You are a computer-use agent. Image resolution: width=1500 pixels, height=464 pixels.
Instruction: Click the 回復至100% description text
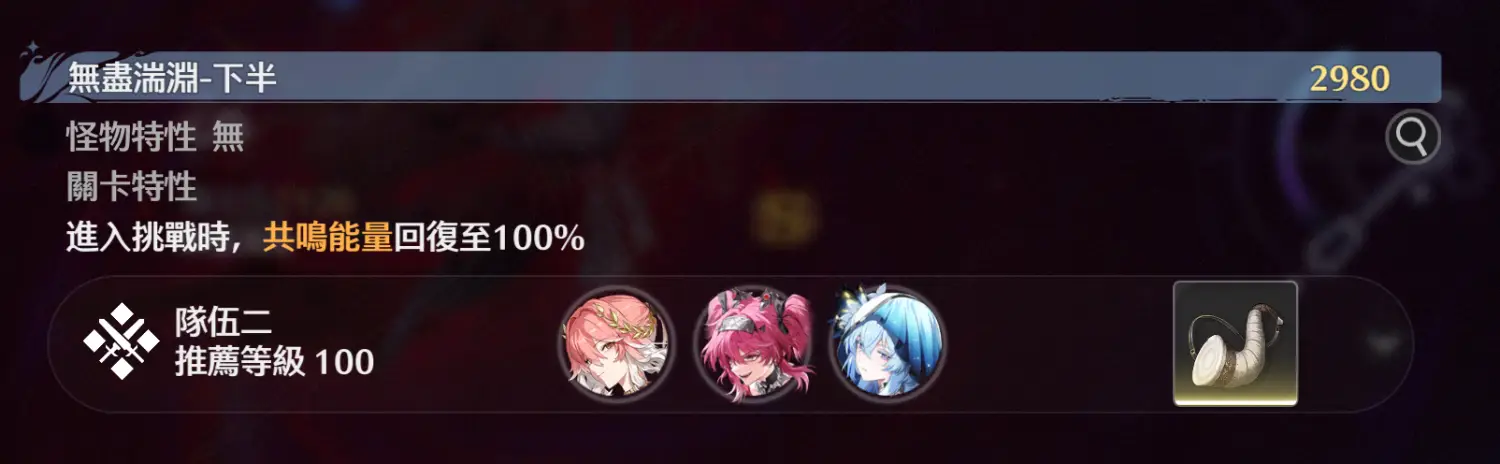489,238
